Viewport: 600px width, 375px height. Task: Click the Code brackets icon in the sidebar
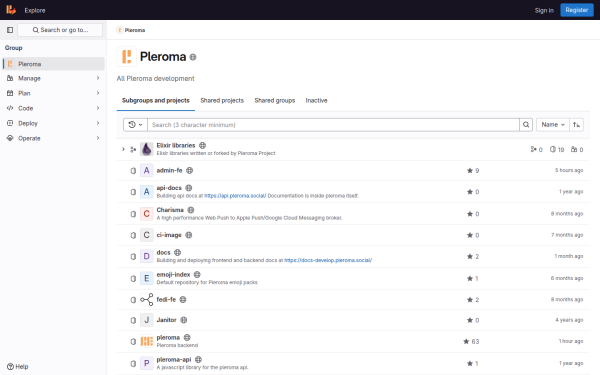10,108
